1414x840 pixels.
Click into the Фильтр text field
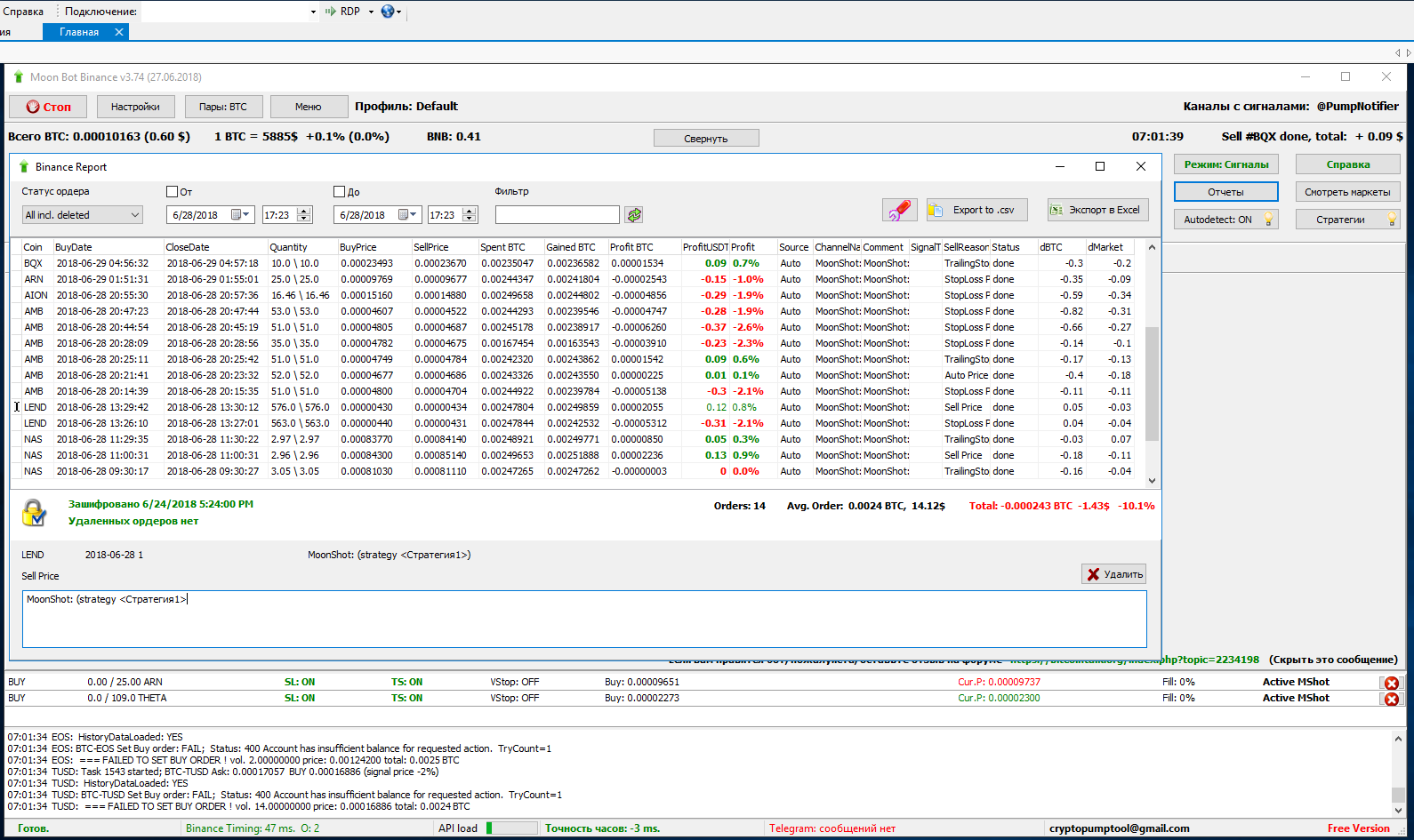(x=557, y=215)
